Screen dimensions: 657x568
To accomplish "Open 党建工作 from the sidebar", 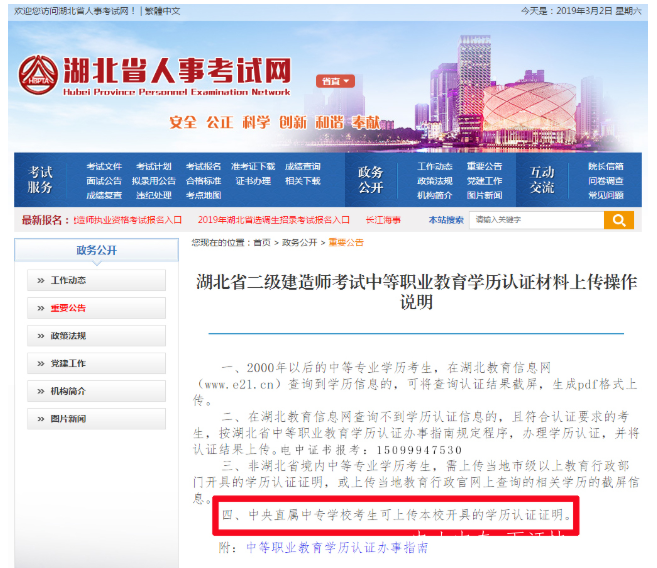I will click(96, 363).
